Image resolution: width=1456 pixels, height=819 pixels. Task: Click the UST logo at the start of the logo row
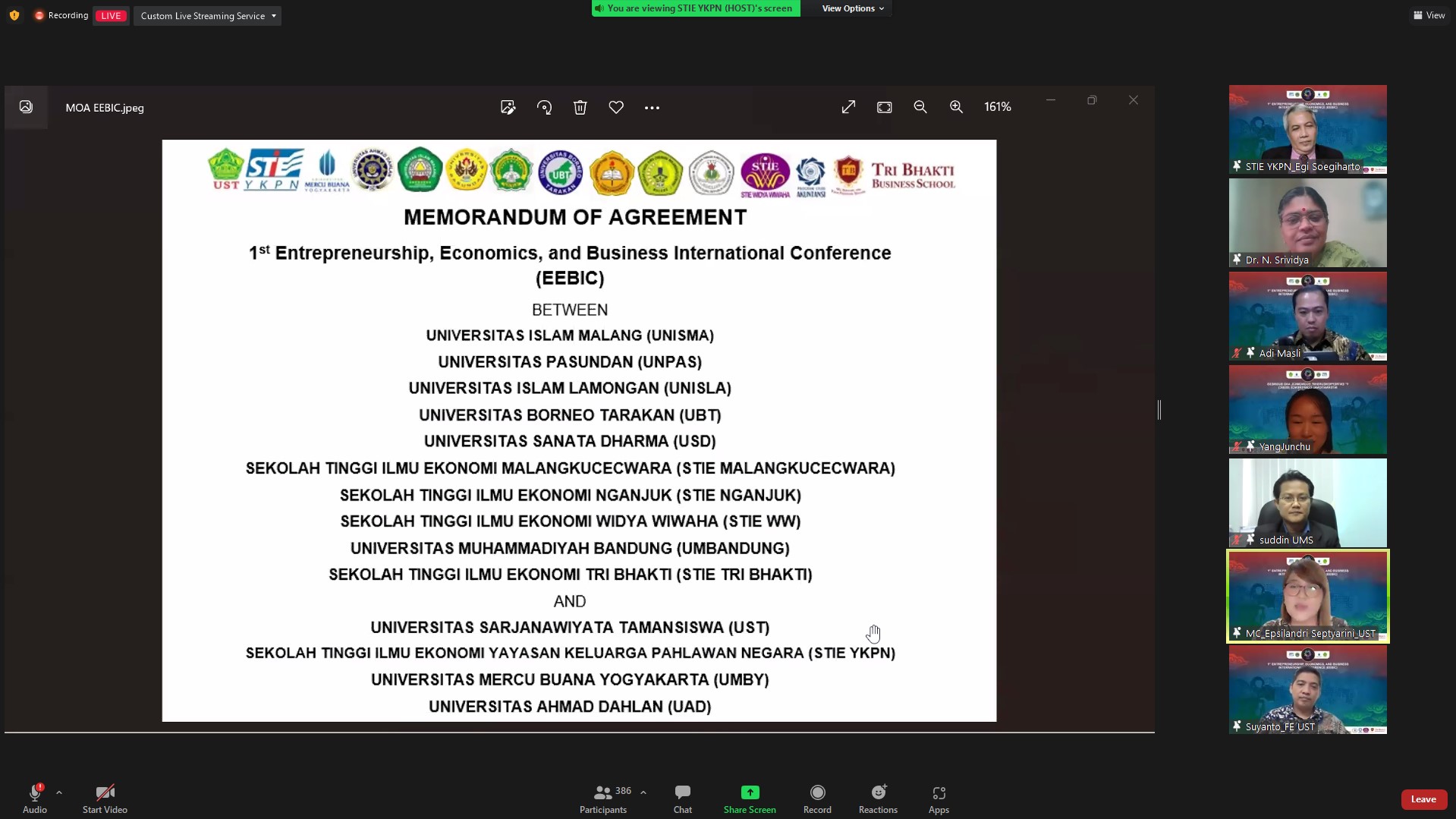225,170
